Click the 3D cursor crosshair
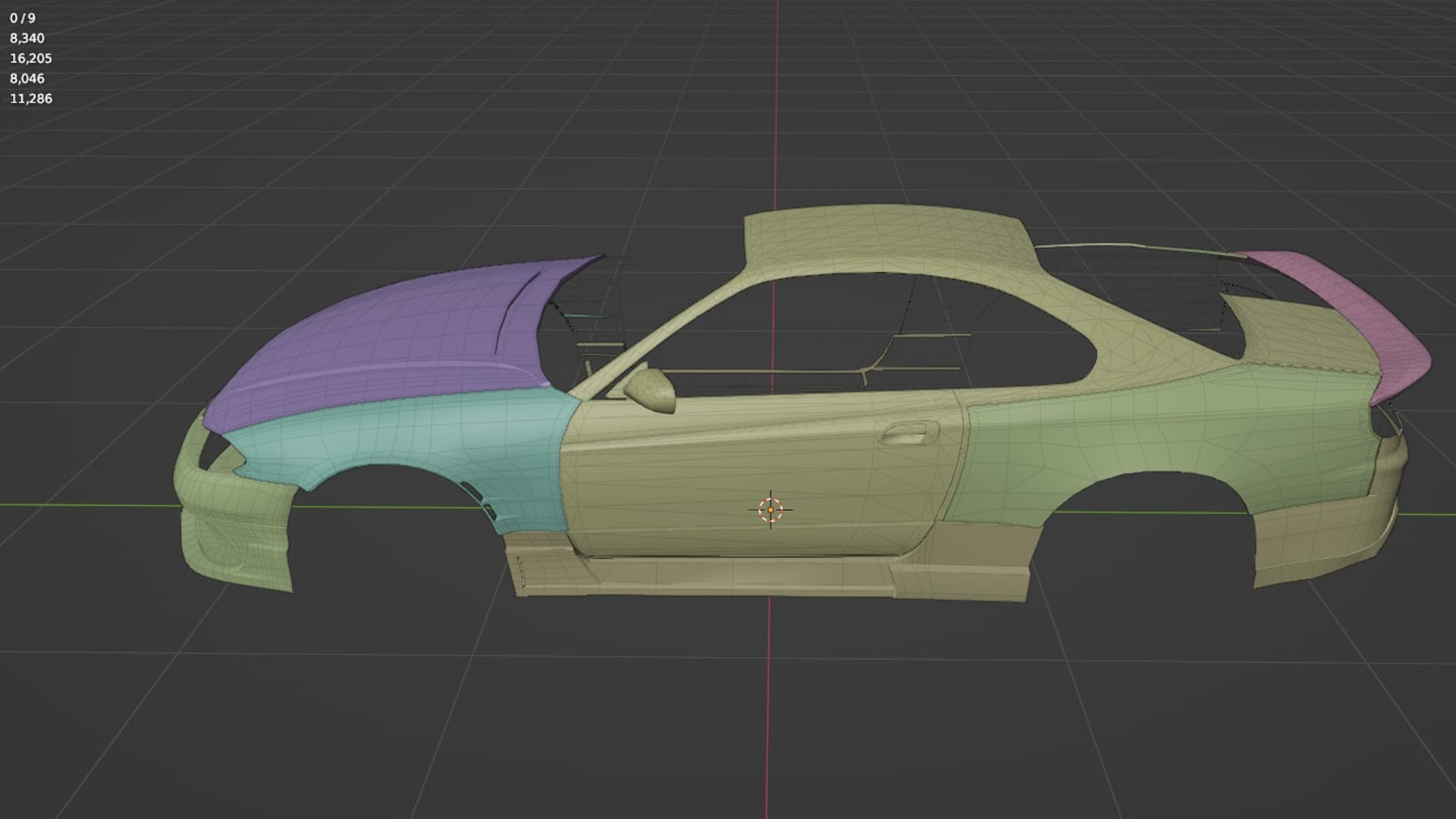The image size is (1456, 819). coord(770,510)
